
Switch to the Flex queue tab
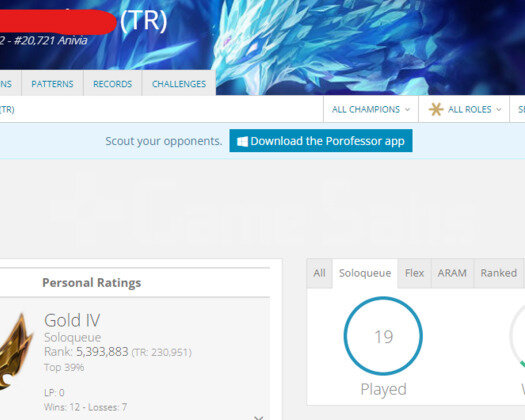(x=414, y=273)
